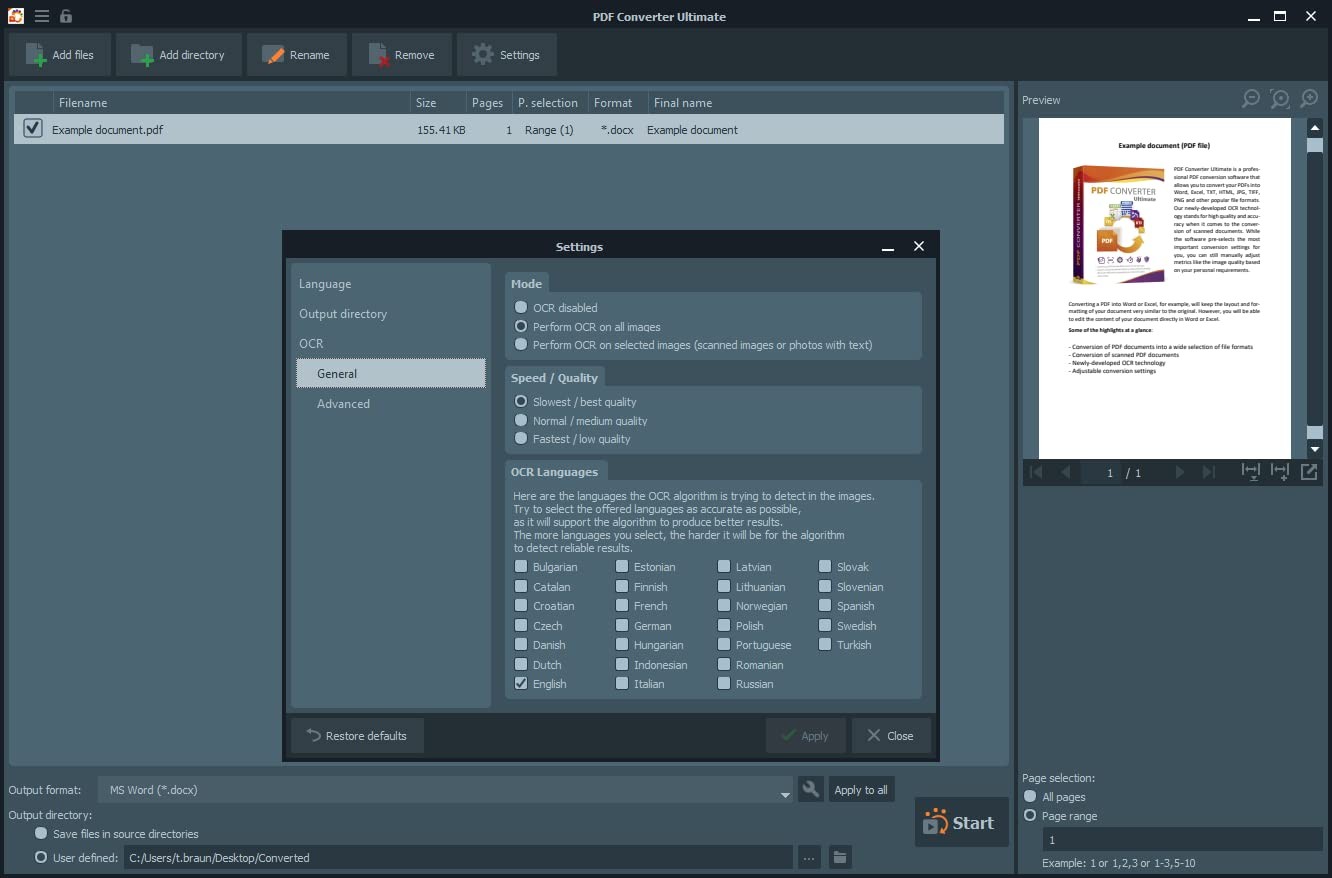The image size is (1332, 878).
Task: Enable German OCR language
Action: point(622,625)
